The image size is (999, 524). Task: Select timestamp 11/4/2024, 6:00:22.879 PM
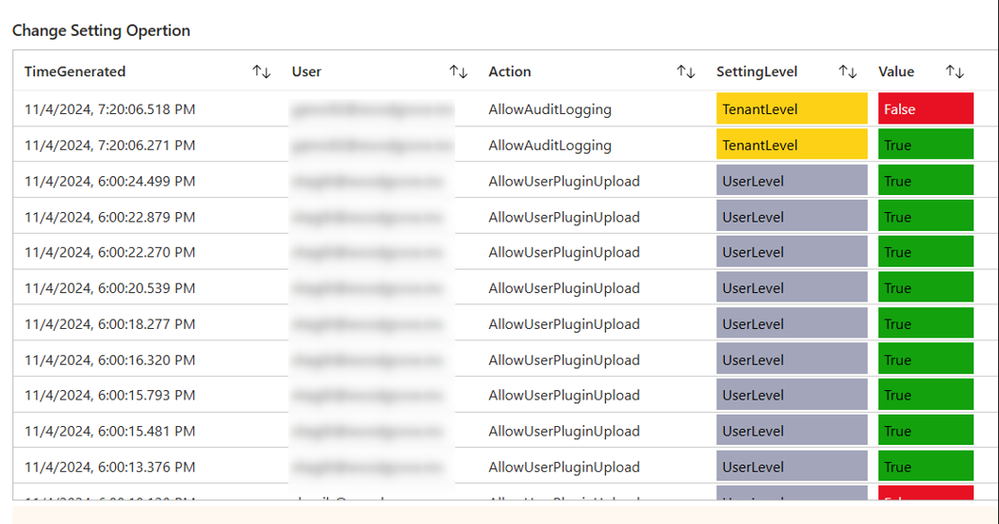pyautogui.click(x=110, y=217)
